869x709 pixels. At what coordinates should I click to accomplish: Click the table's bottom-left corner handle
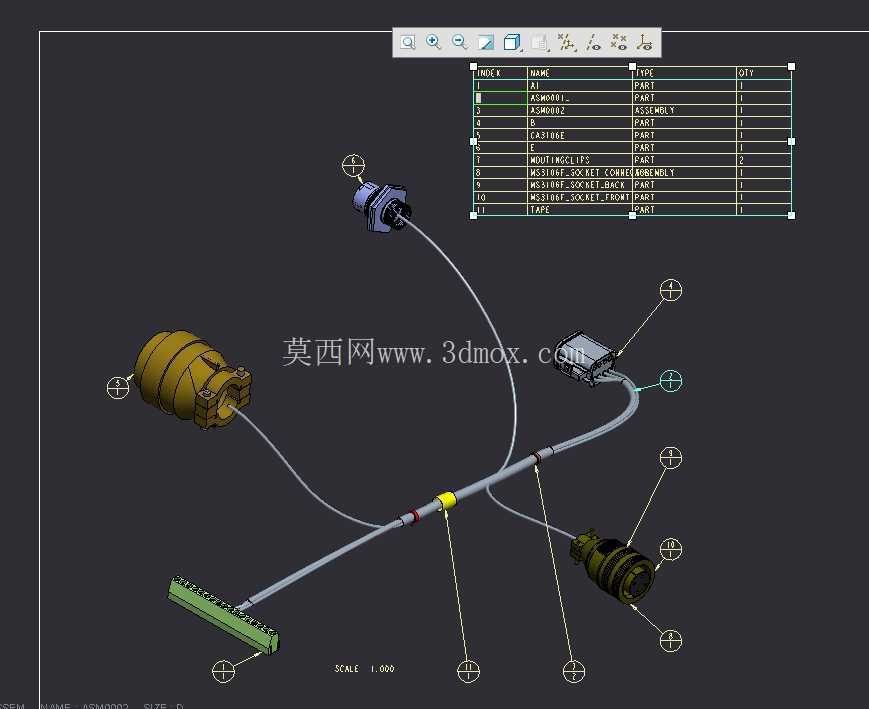coord(473,215)
